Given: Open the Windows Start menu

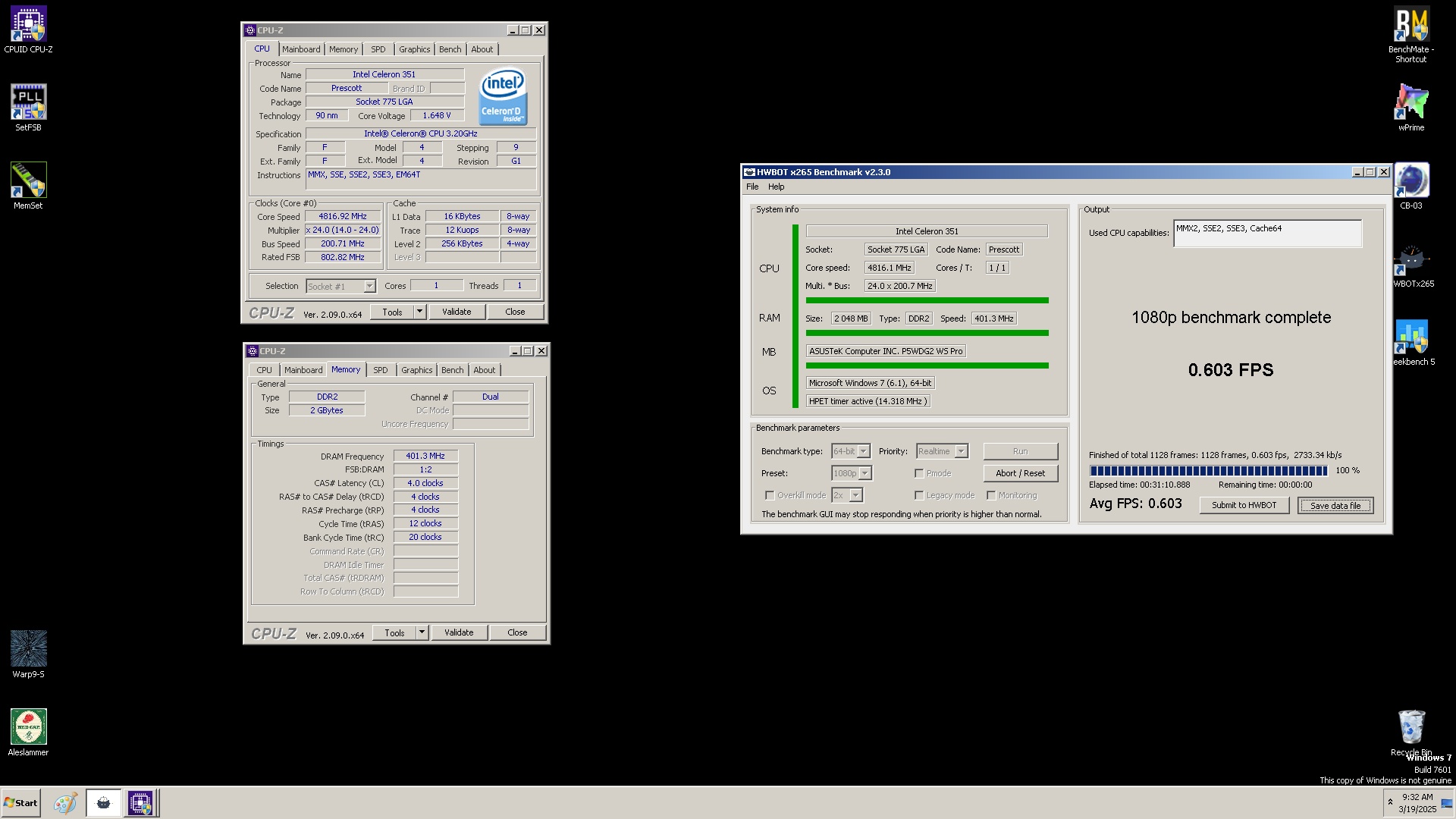Looking at the screenshot, I should coord(20,803).
